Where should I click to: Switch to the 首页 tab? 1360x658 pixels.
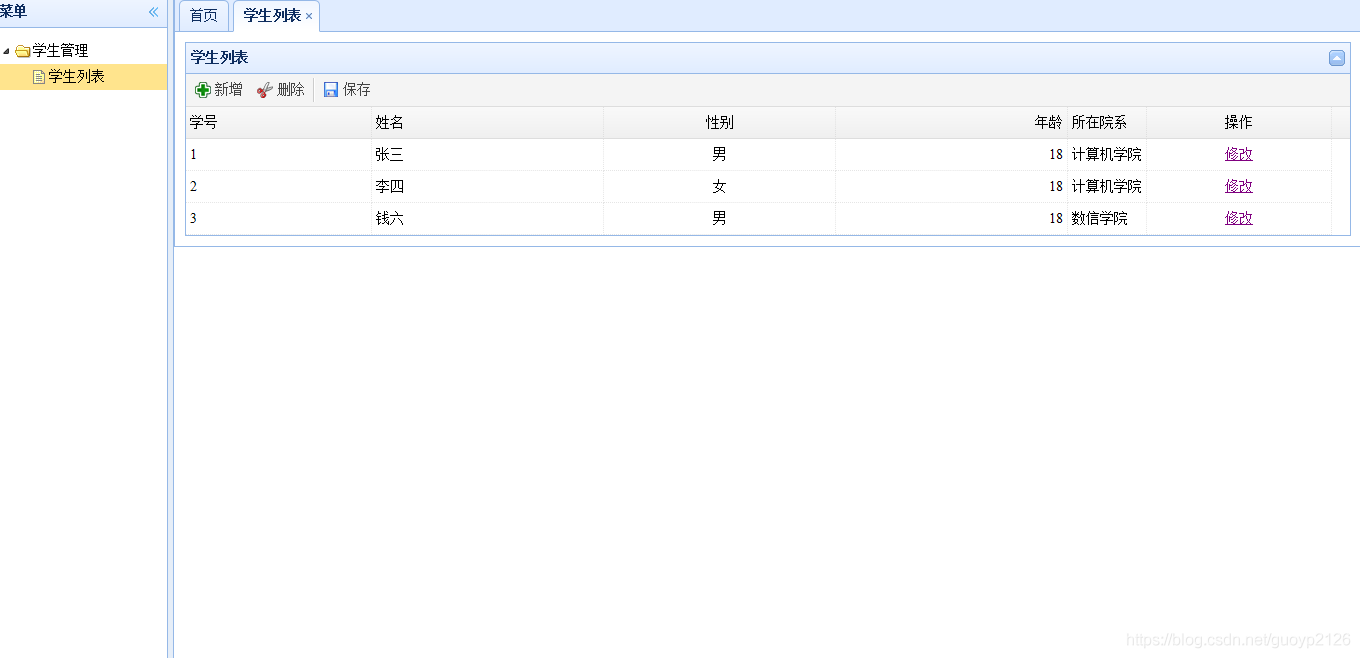pyautogui.click(x=204, y=16)
